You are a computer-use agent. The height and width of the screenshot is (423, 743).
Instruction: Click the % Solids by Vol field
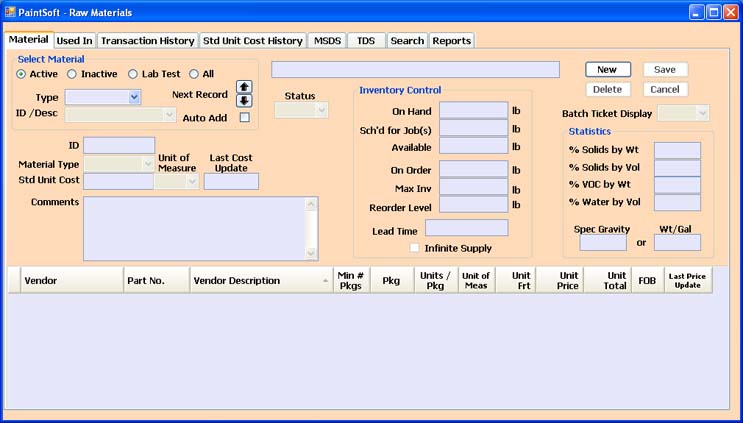677,168
